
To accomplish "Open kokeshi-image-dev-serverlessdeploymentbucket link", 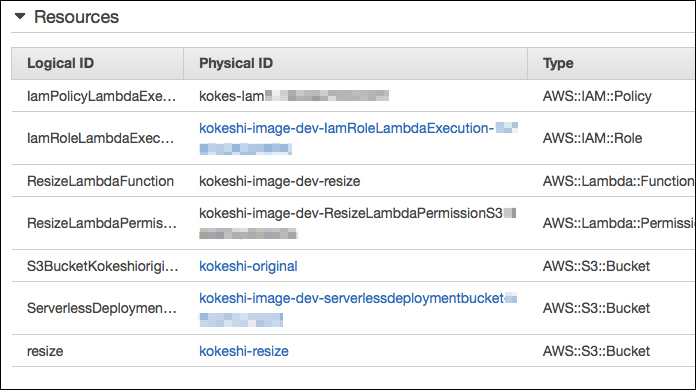I will pos(358,308).
